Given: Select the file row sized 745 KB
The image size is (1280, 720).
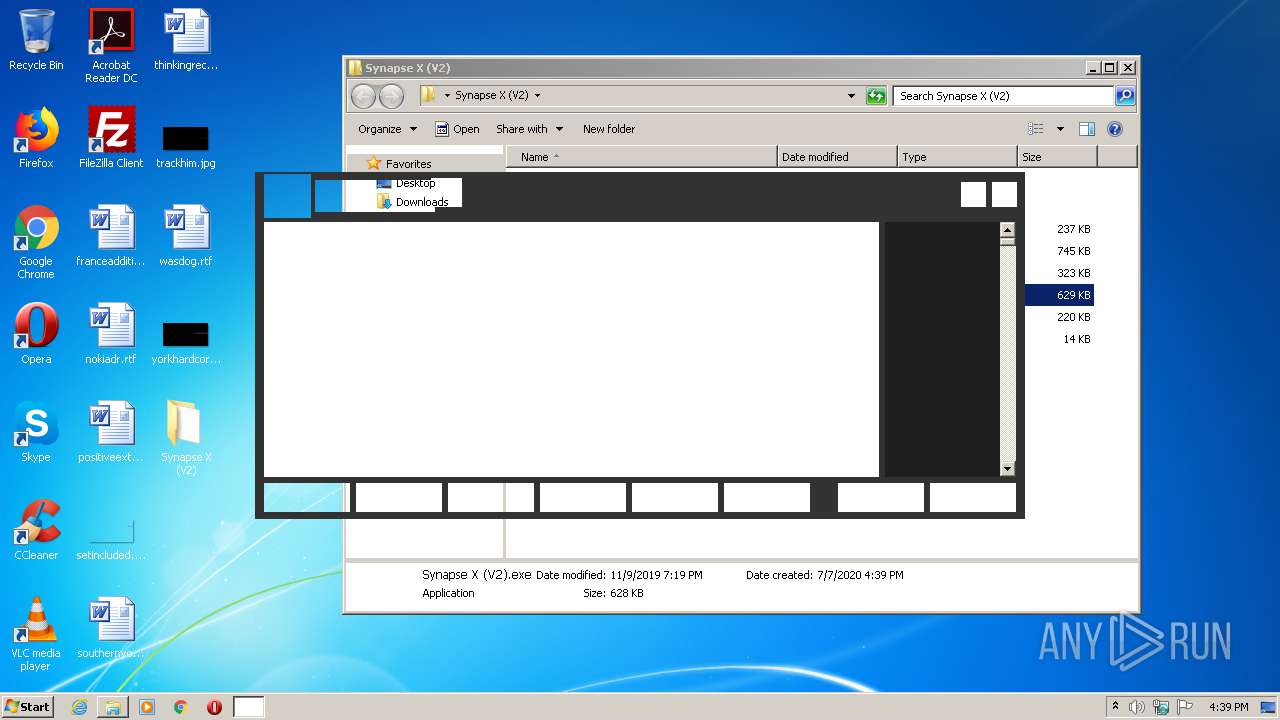Looking at the screenshot, I should coord(1059,251).
